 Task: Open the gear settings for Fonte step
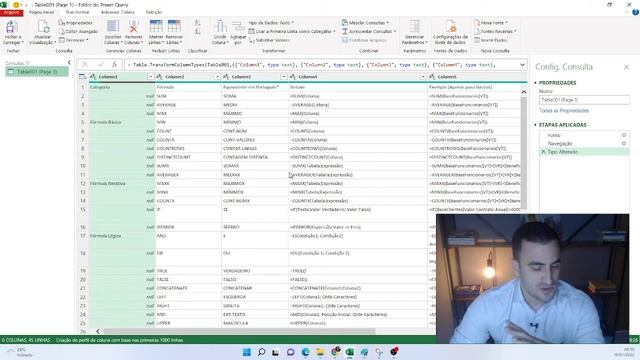tap(624, 135)
